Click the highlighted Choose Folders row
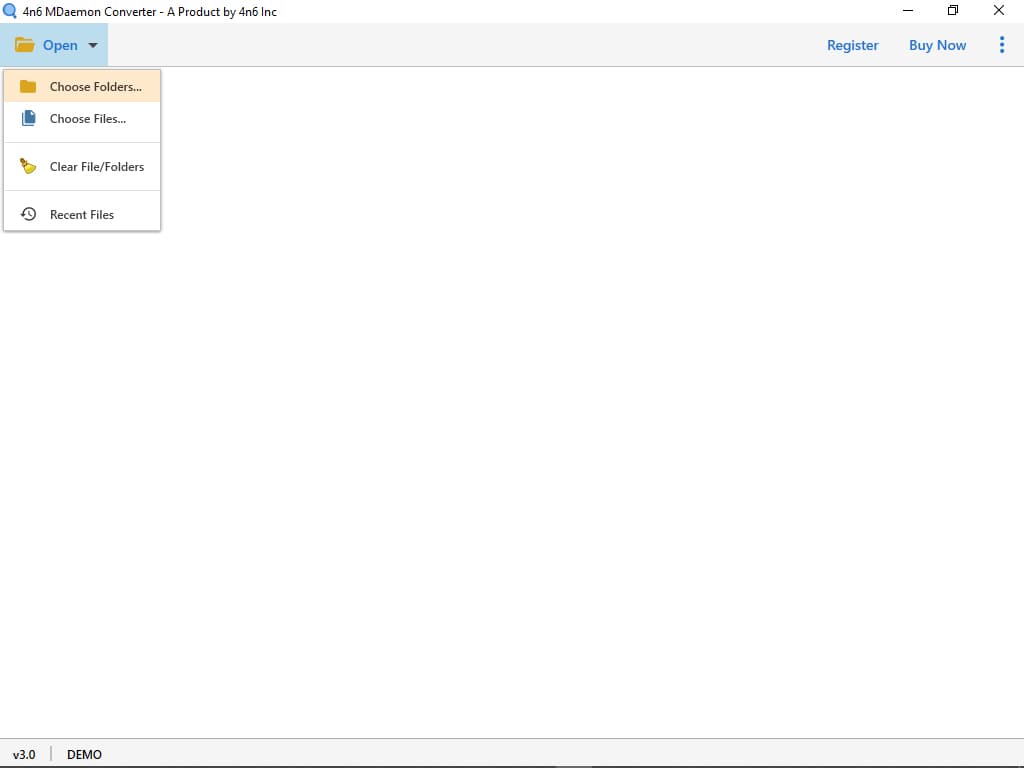Screen dimensions: 1024x768 [82, 87]
